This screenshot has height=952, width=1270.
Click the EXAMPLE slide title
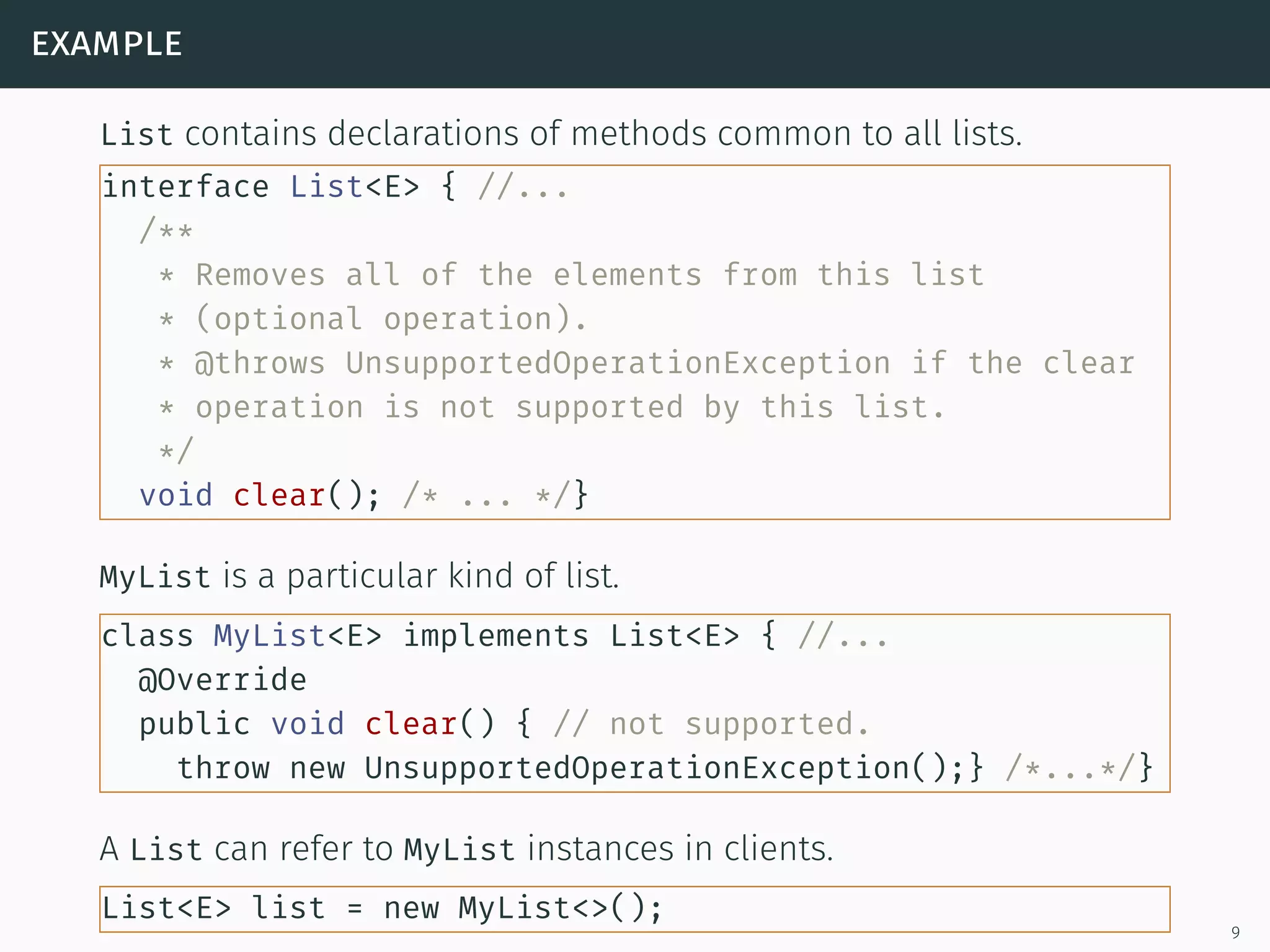click(107, 44)
